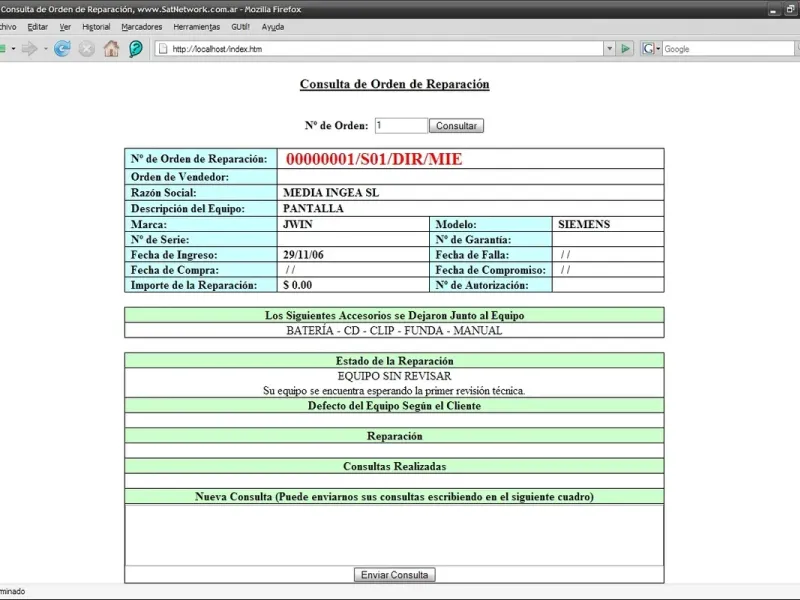This screenshot has height=600, width=800.
Task: Click the "Nº de Serie:" label
Action: pos(160,240)
